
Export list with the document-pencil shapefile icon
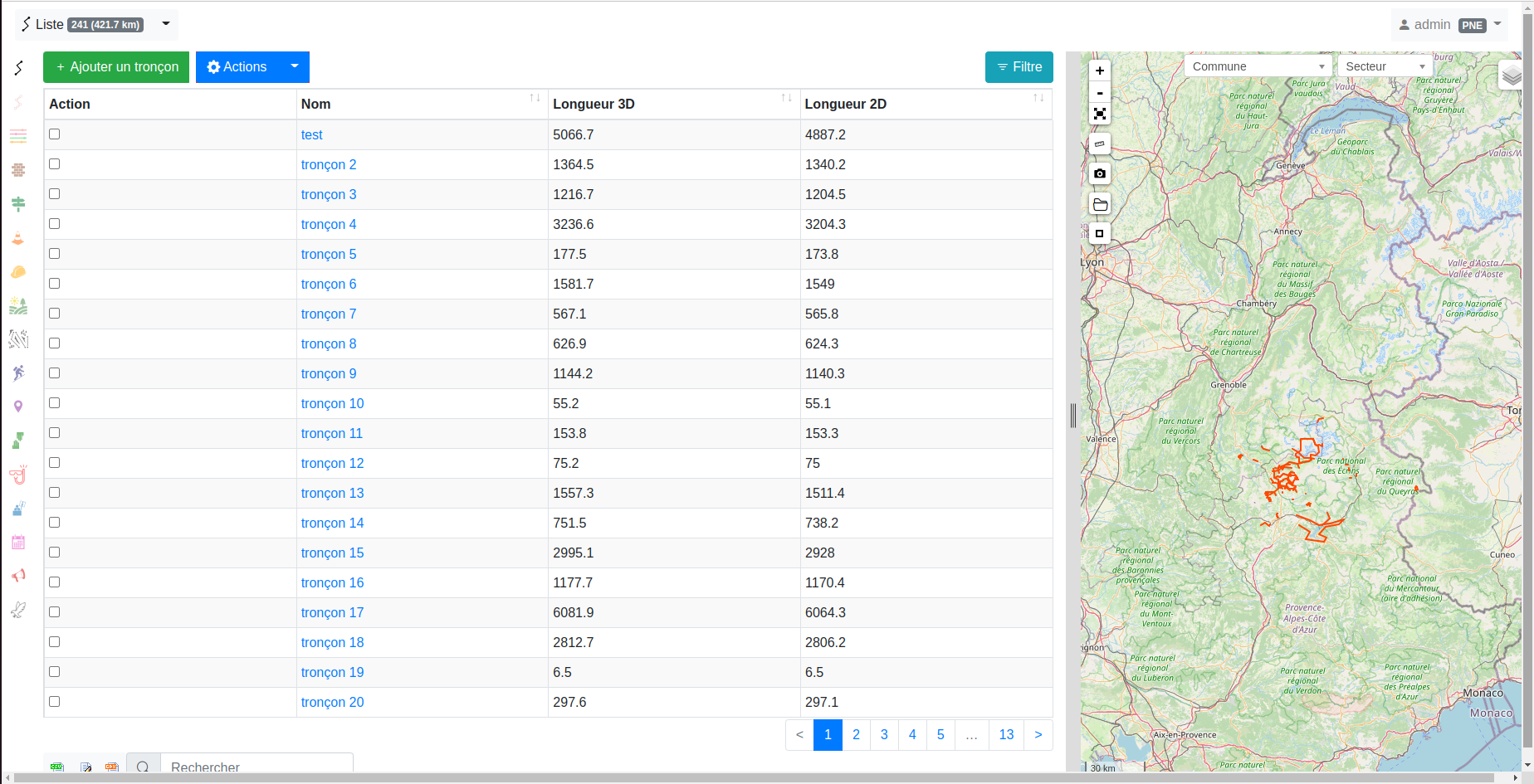(x=85, y=767)
